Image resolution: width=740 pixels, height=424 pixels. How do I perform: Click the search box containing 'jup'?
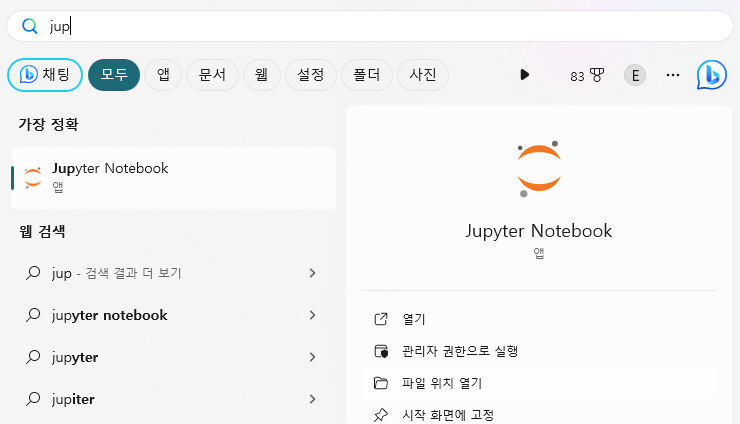[x=380, y=27]
